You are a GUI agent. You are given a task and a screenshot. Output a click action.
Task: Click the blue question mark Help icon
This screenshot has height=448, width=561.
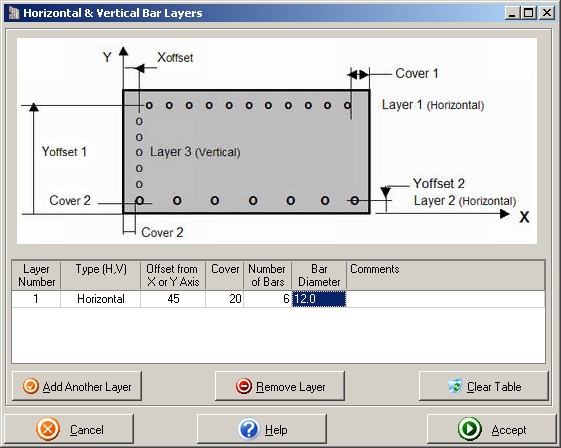[249, 429]
